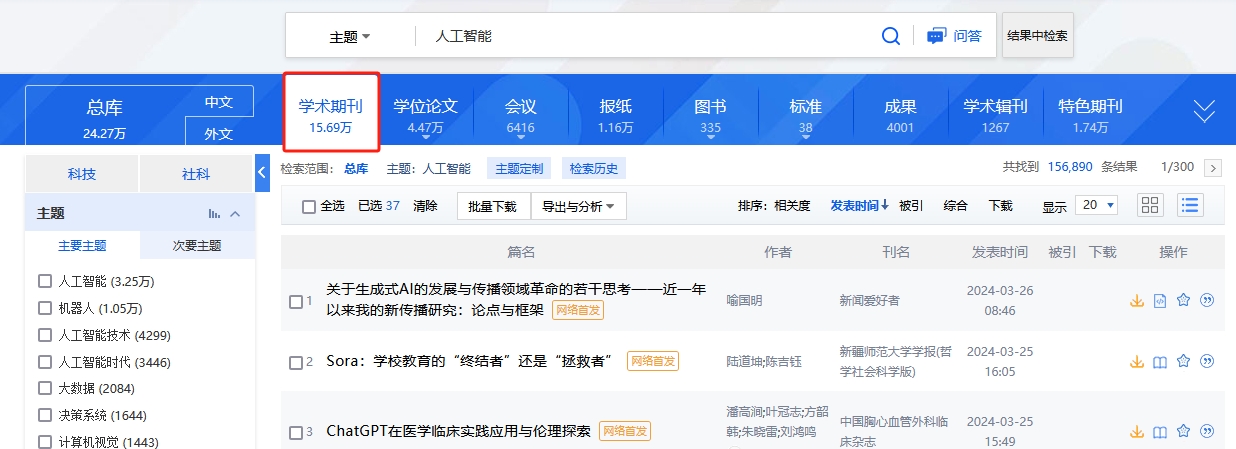Click the magnifier search icon
Viewport: 1236px width, 449px height.
890,36
